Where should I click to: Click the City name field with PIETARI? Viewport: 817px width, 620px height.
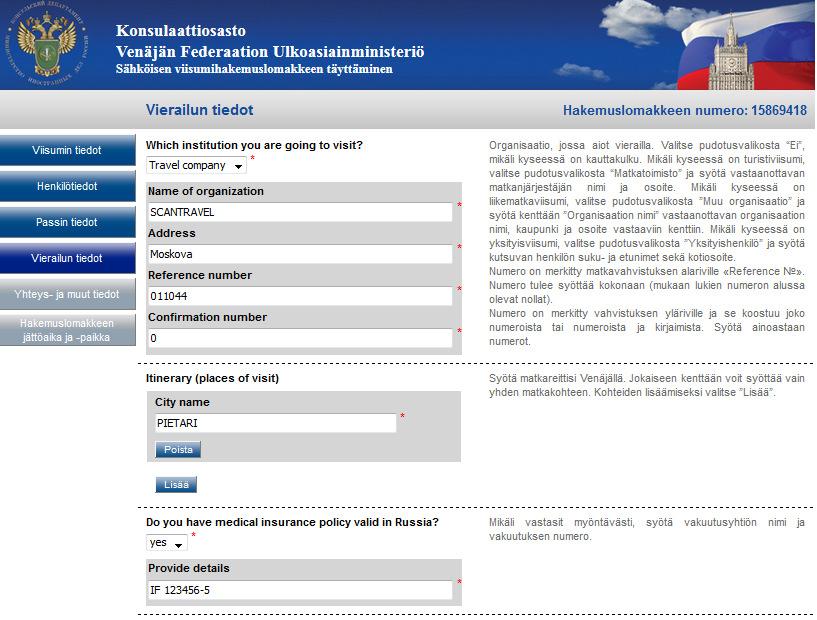(x=276, y=423)
